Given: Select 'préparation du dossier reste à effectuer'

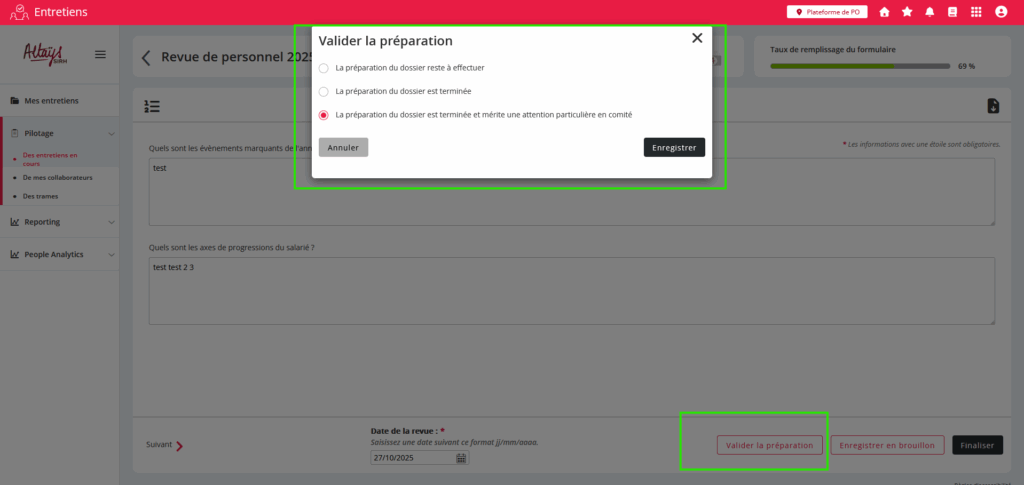Looking at the screenshot, I should pyautogui.click(x=323, y=68).
